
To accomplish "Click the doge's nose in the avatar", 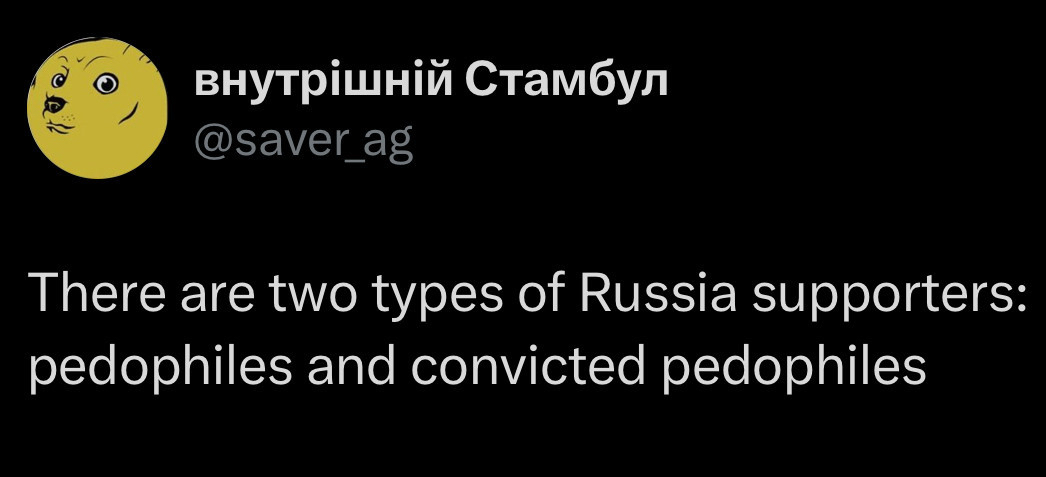I will coord(52,104).
